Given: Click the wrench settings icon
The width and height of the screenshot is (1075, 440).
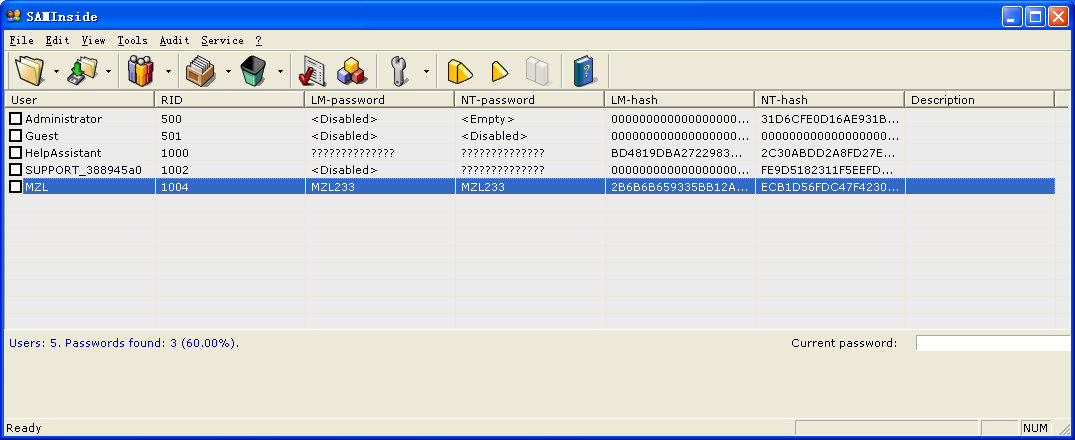Looking at the screenshot, I should click(x=398, y=70).
